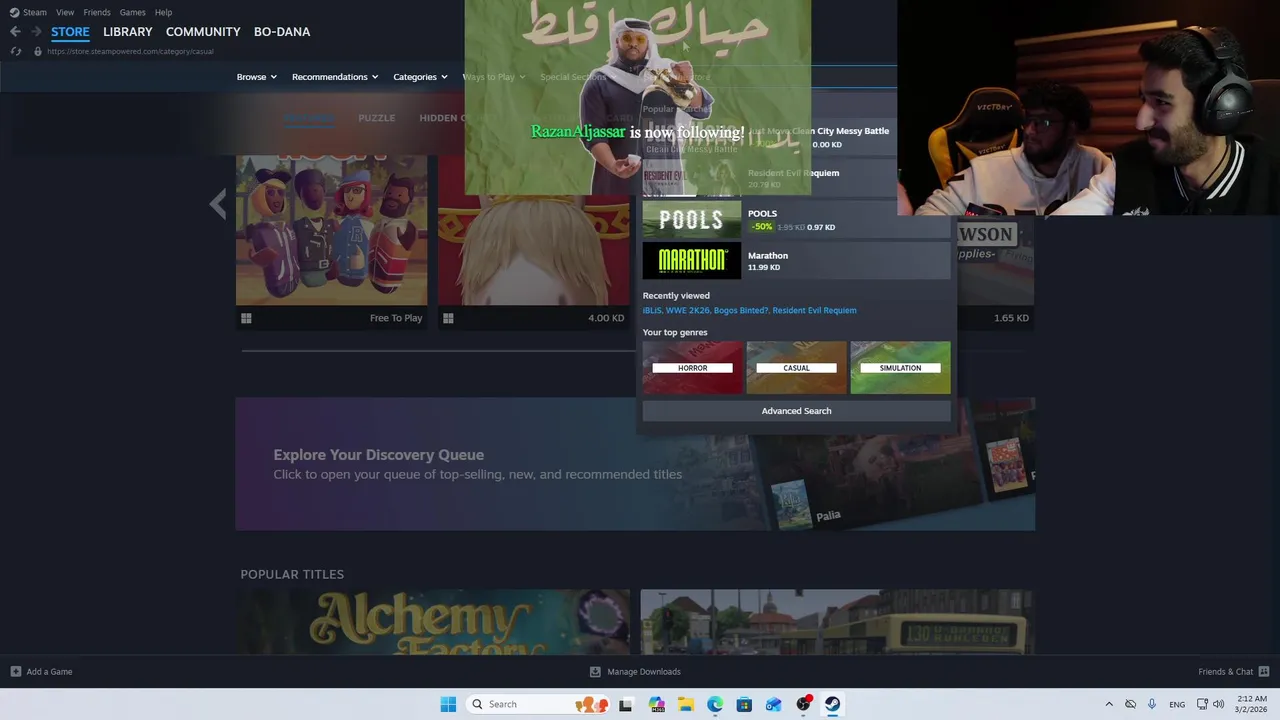Expand the Browse dropdown
Viewport: 1280px width, 720px height.
pyautogui.click(x=257, y=77)
